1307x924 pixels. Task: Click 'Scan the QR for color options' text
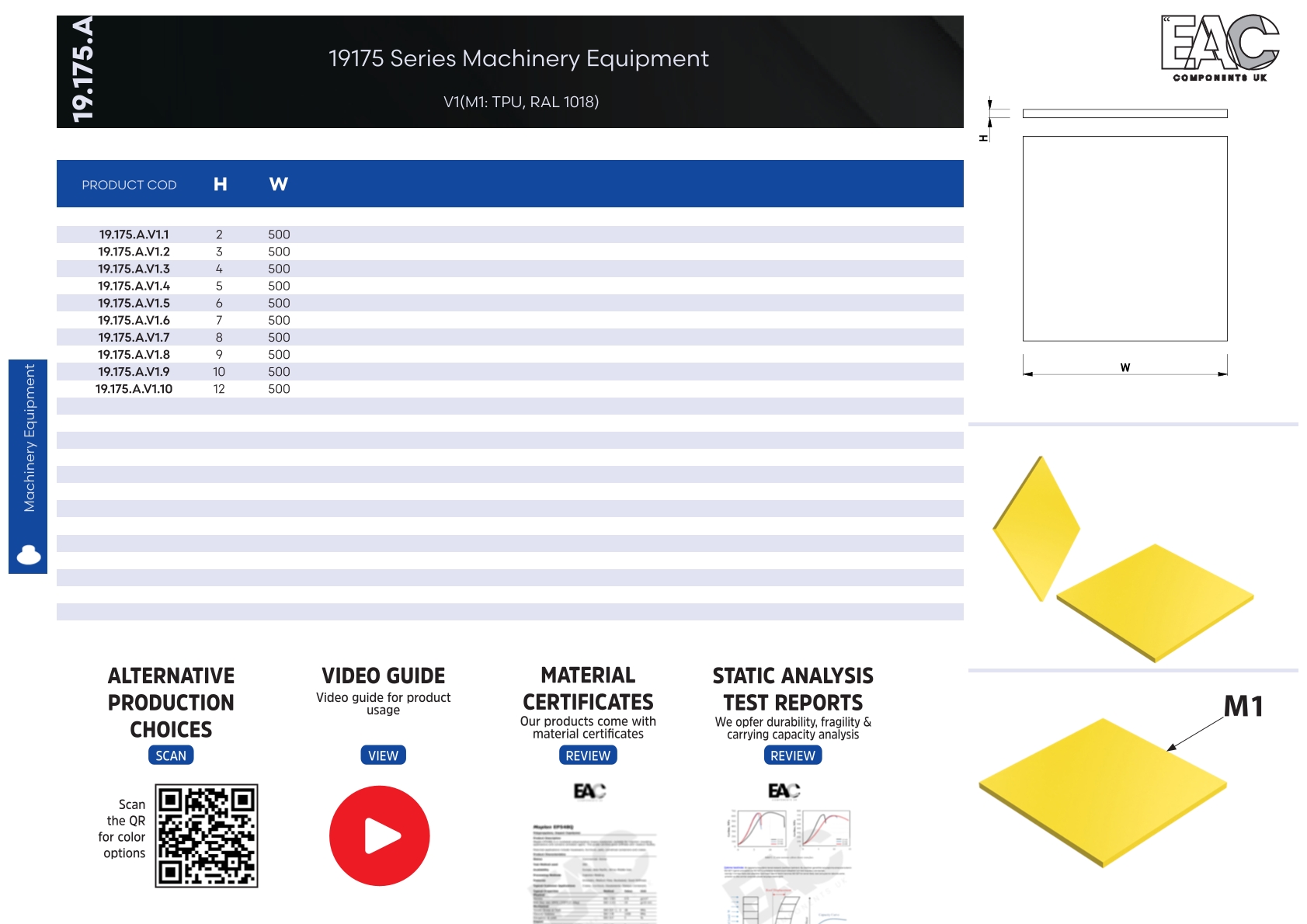pyautogui.click(x=123, y=828)
